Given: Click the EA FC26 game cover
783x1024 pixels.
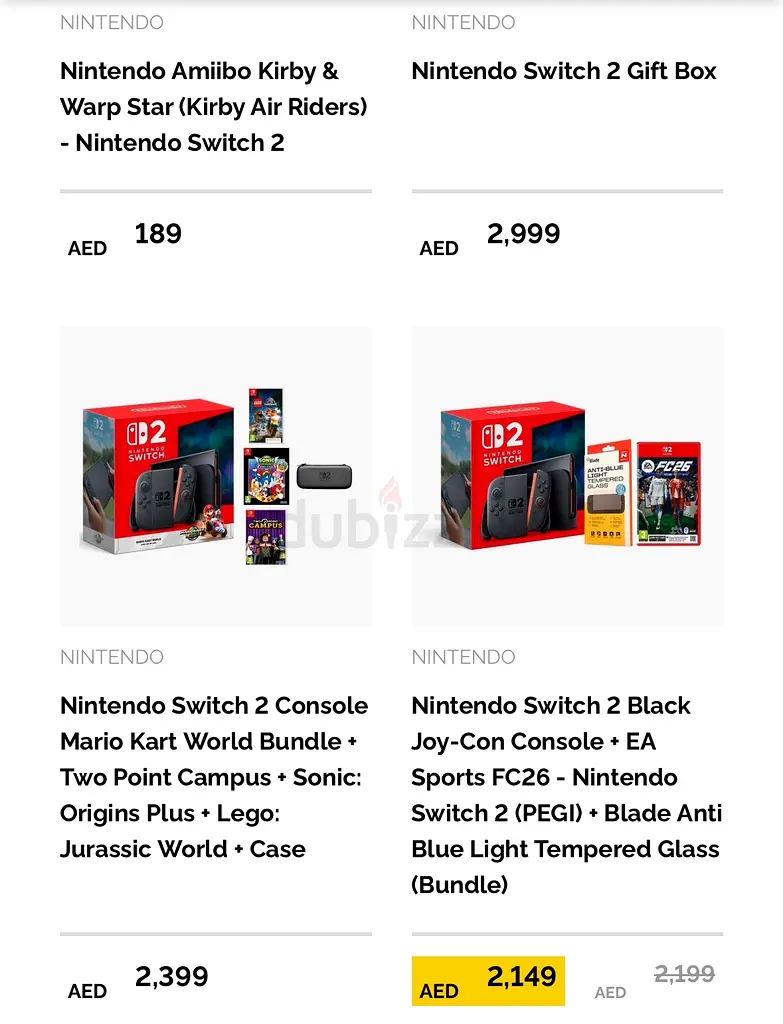Looking at the screenshot, I should (669, 494).
